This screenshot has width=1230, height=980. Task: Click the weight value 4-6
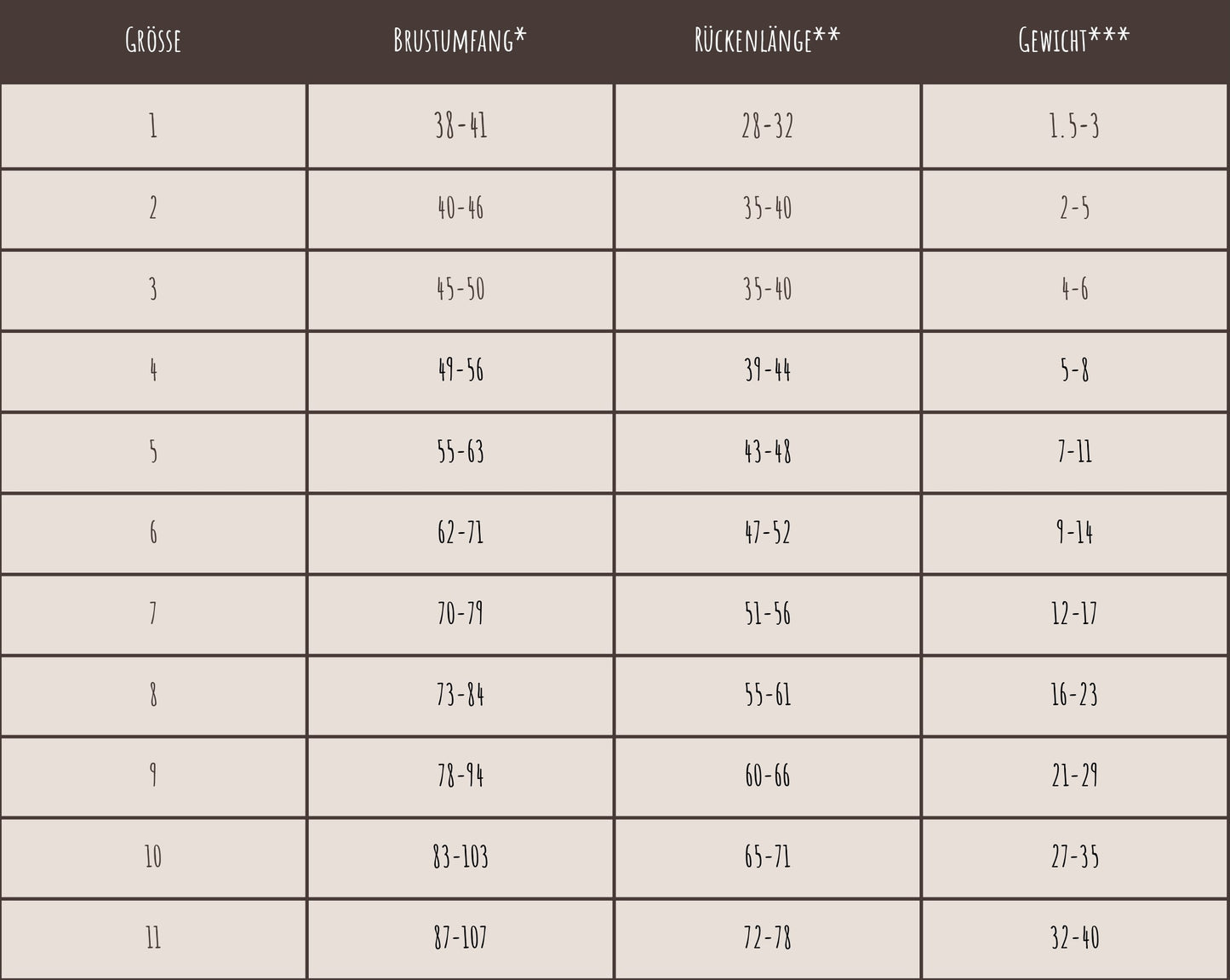pyautogui.click(x=1074, y=289)
